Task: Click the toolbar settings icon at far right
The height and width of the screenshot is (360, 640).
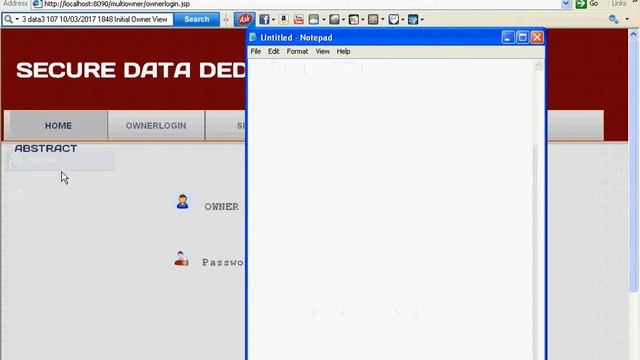Action: coord(613,19)
